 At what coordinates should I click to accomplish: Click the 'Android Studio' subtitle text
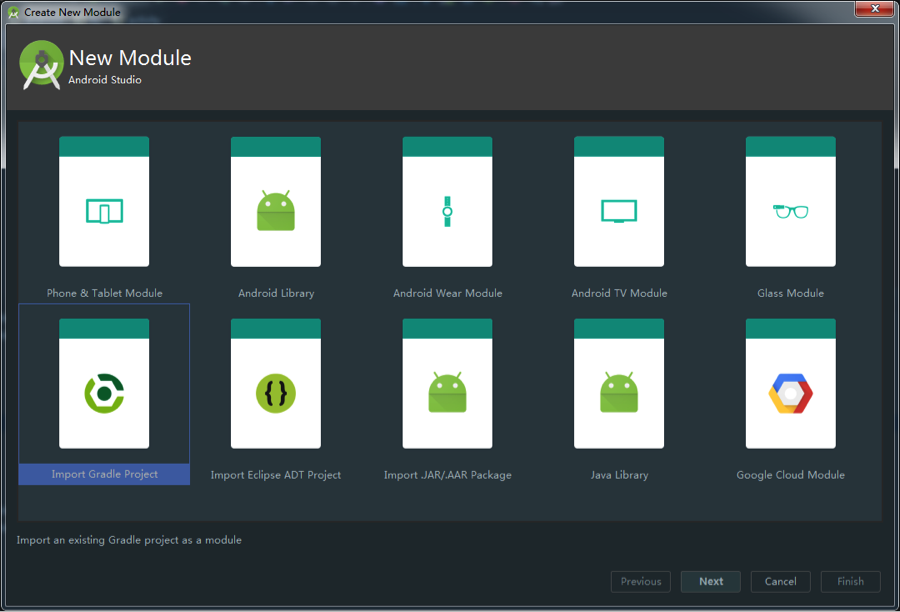[105, 80]
